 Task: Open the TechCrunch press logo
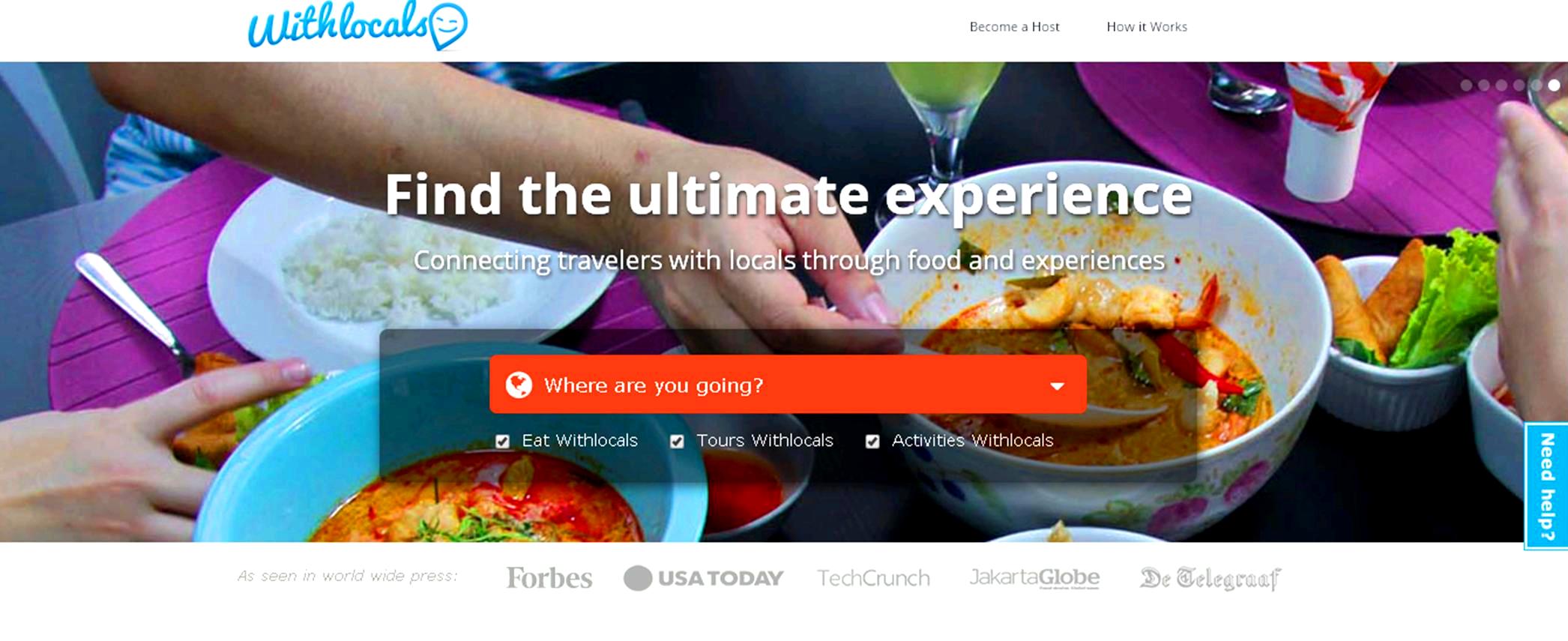873,578
